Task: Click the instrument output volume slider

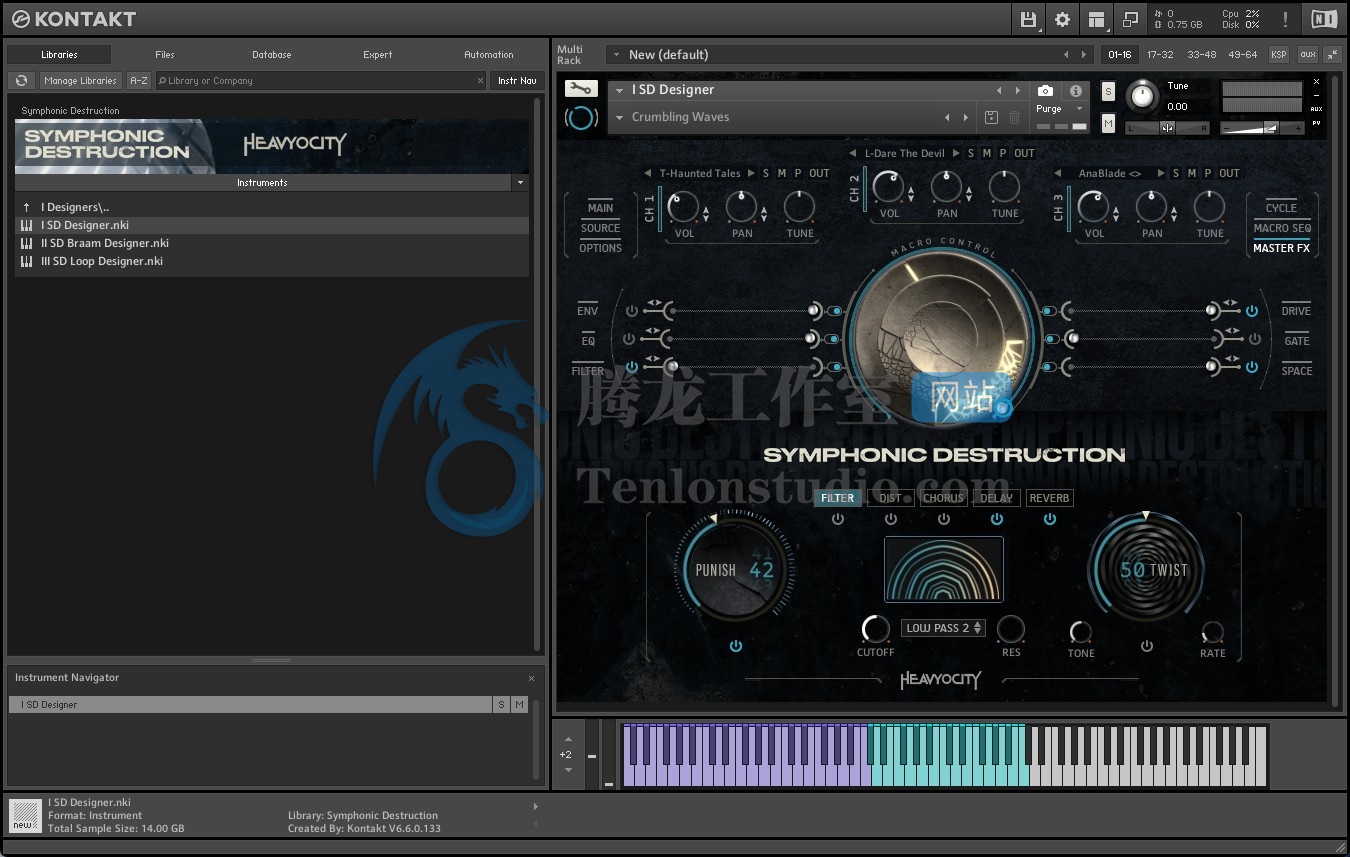Action: [1262, 127]
